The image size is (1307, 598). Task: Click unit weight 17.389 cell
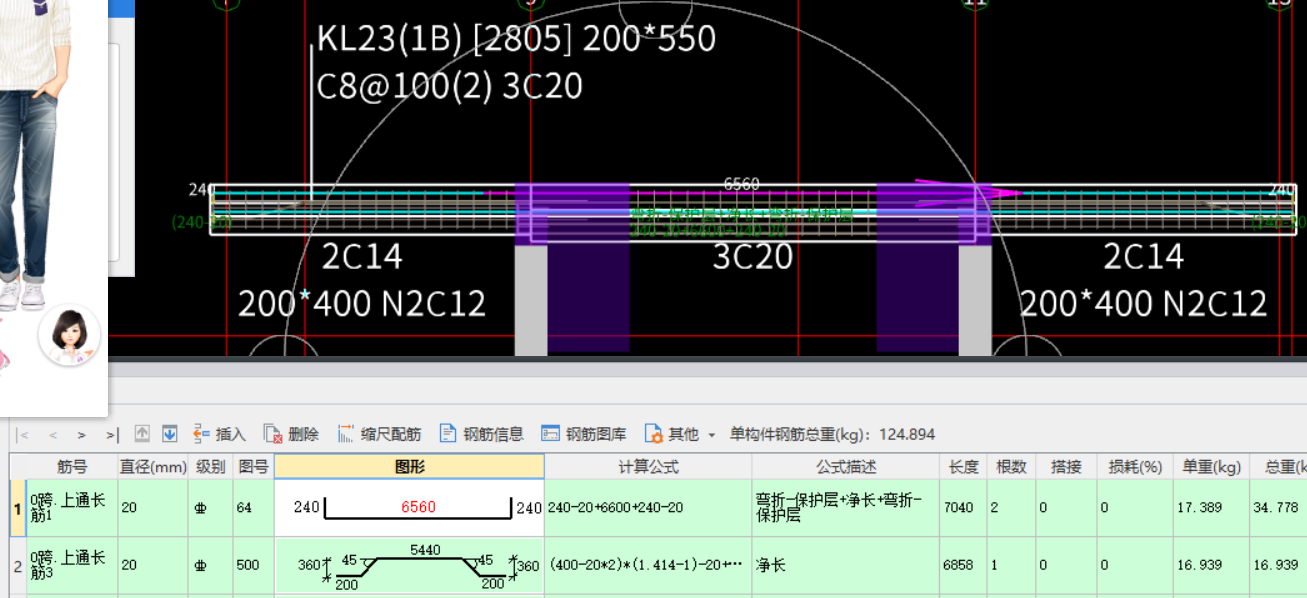[x=1211, y=508]
